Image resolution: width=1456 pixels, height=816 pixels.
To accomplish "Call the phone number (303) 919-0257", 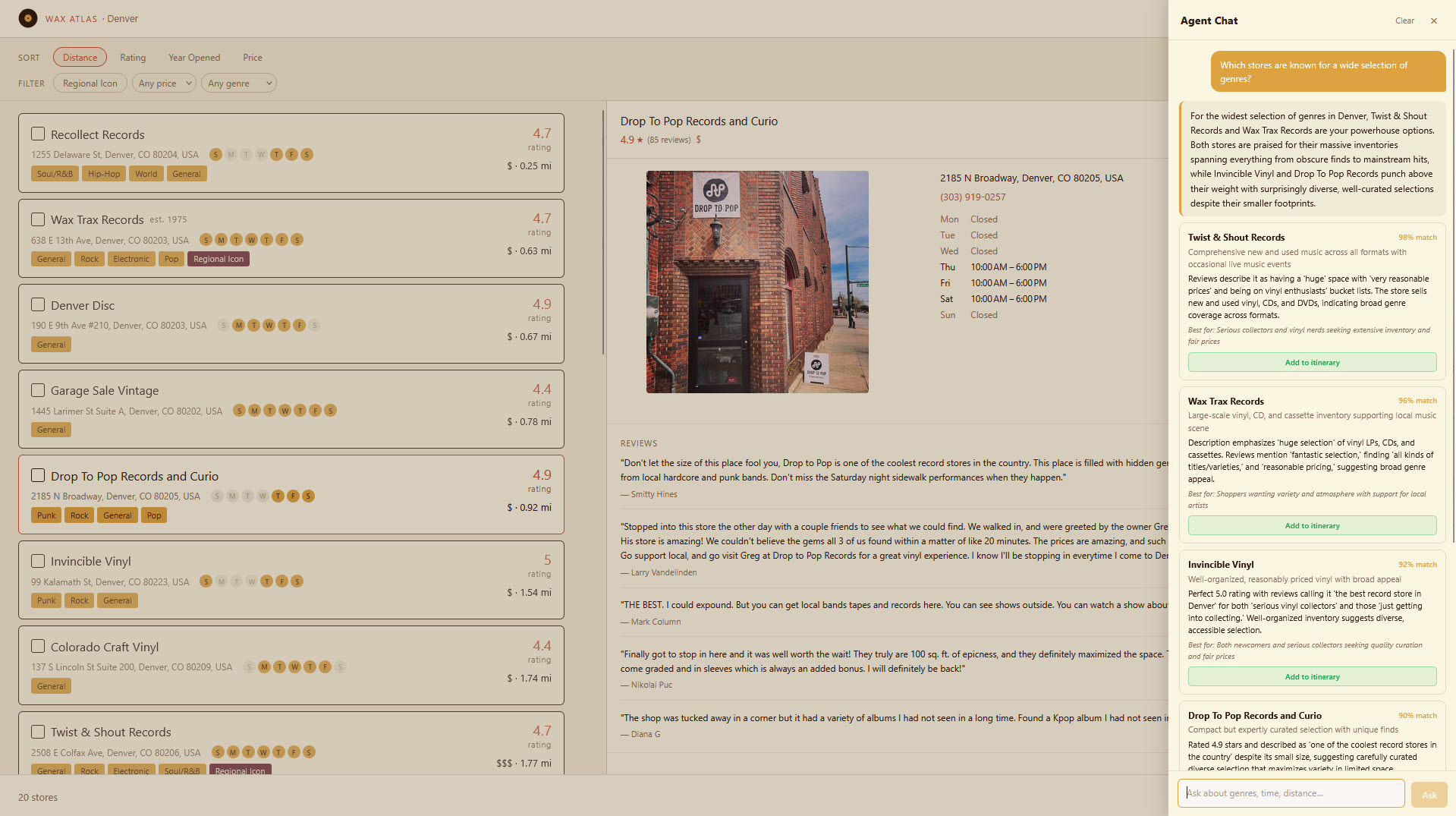I will pos(973,197).
